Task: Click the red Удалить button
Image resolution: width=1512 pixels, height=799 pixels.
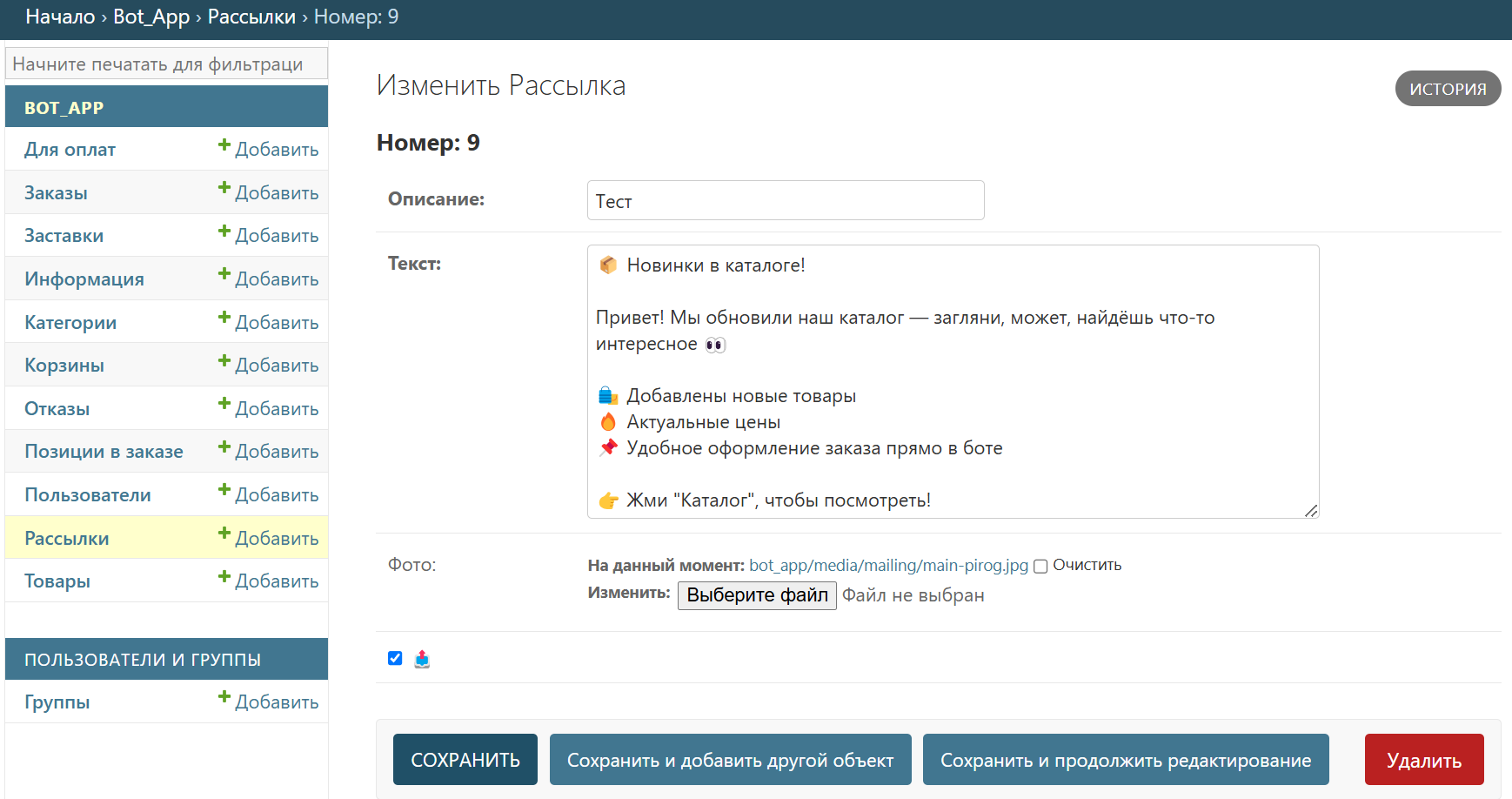Action: click(x=1424, y=760)
